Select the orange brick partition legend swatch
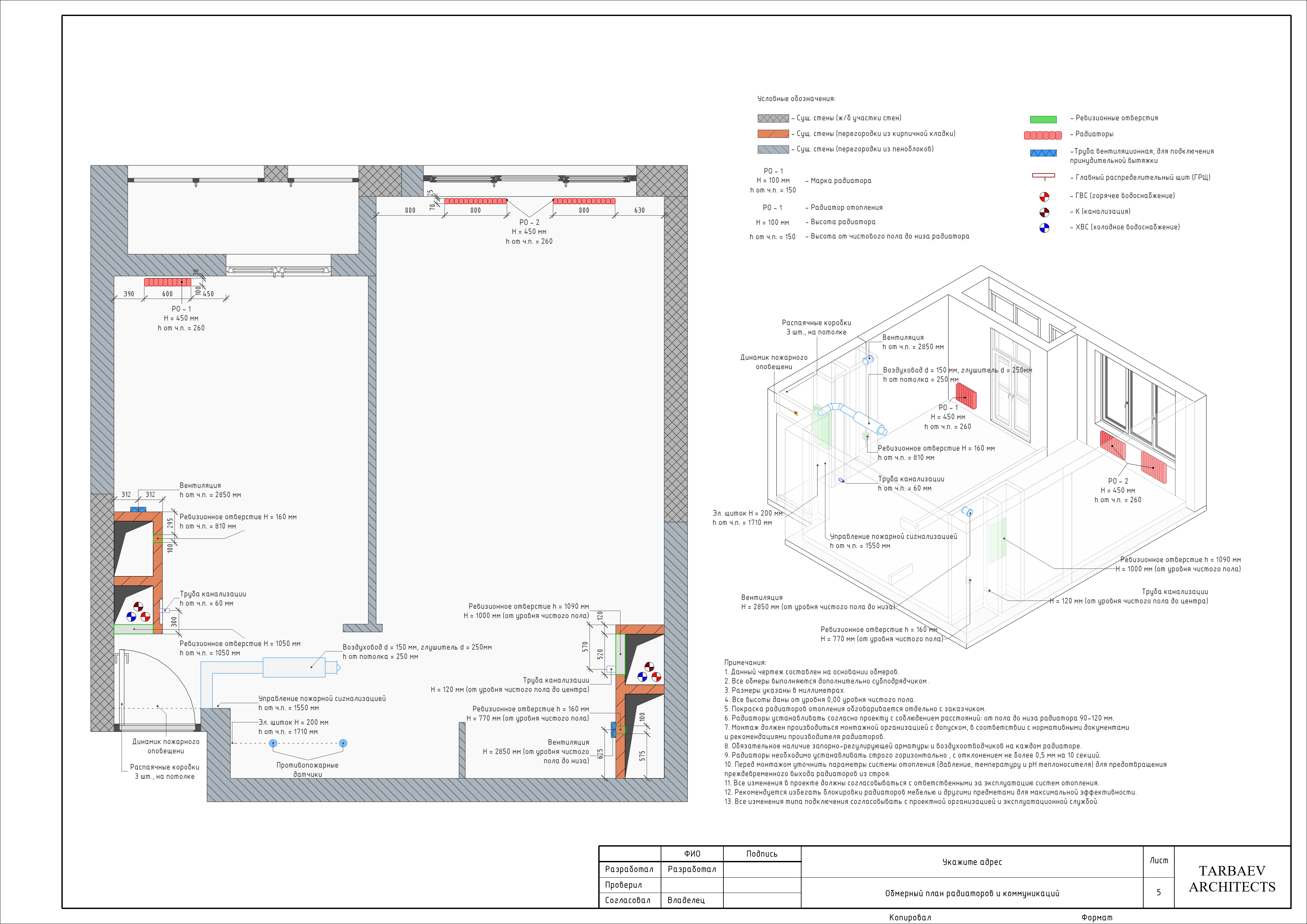 coord(773,134)
